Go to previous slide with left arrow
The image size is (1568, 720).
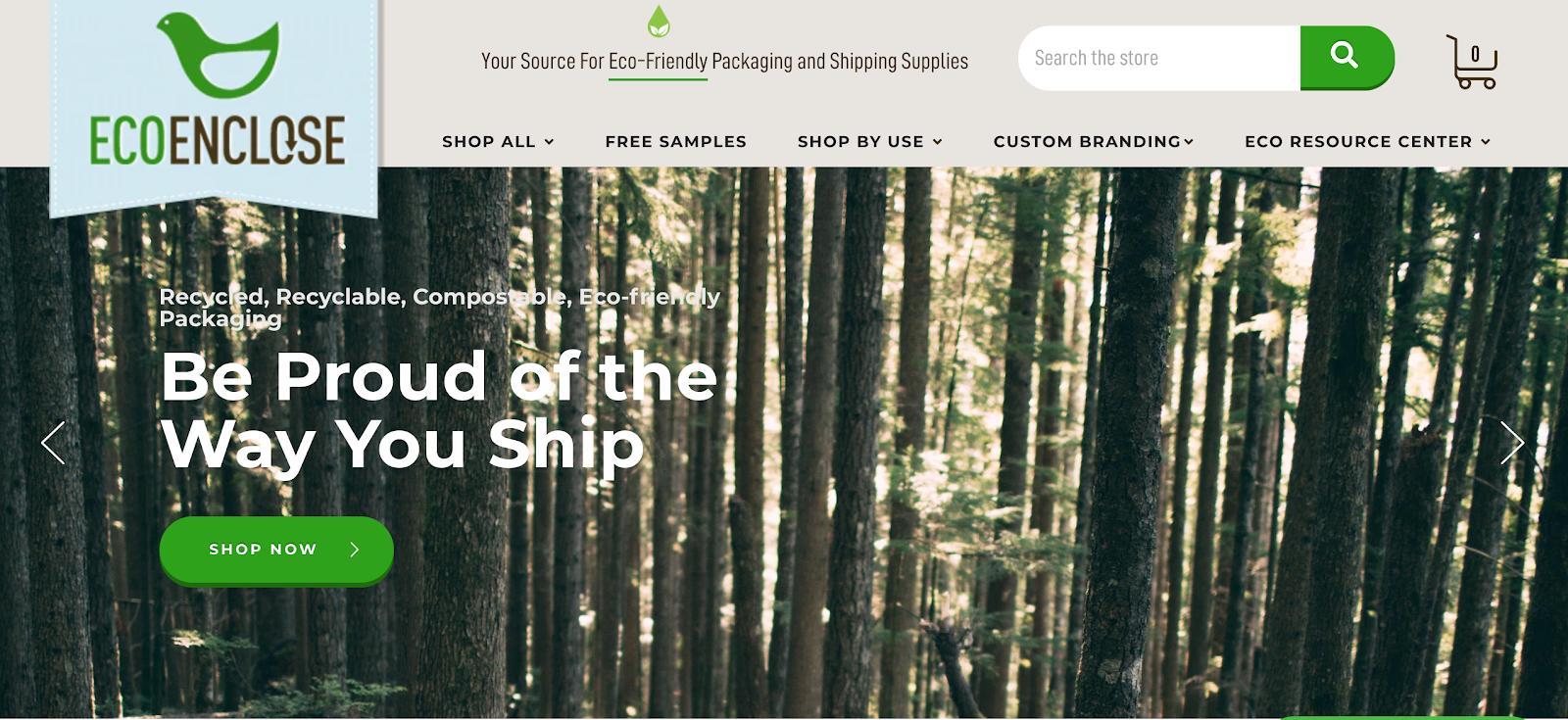[x=53, y=443]
